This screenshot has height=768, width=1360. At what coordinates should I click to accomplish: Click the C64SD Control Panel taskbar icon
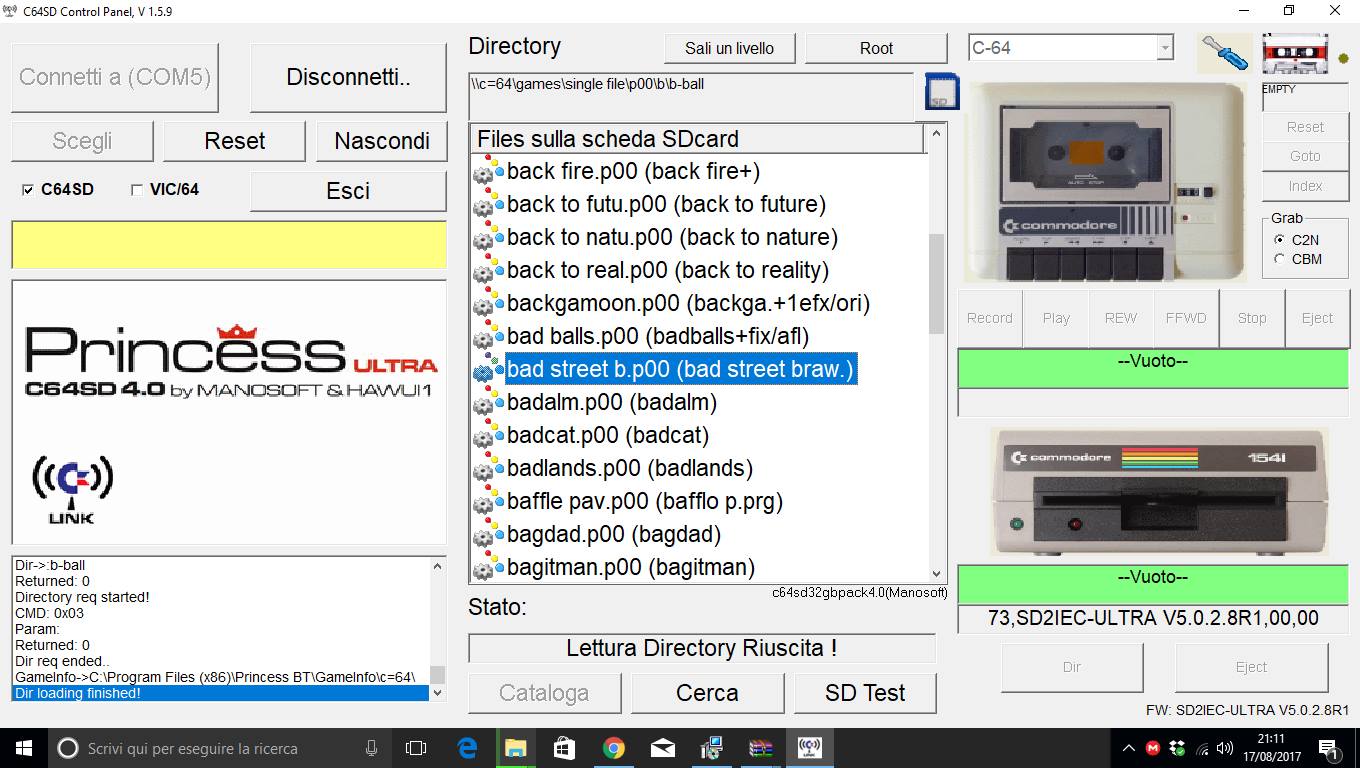pyautogui.click(x=810, y=748)
